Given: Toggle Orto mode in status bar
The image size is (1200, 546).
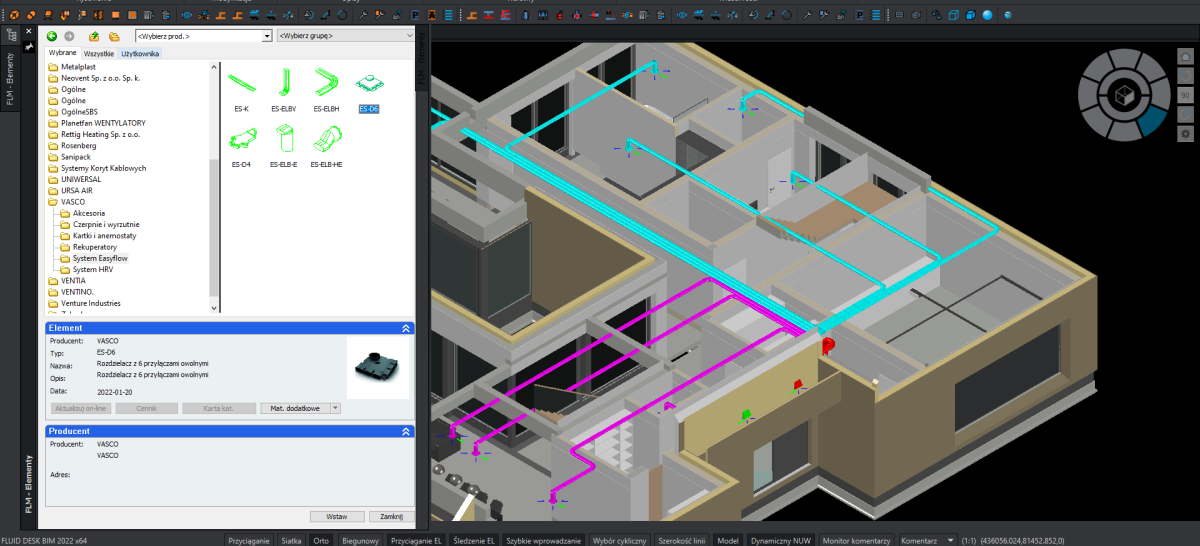Looking at the screenshot, I should [321, 540].
